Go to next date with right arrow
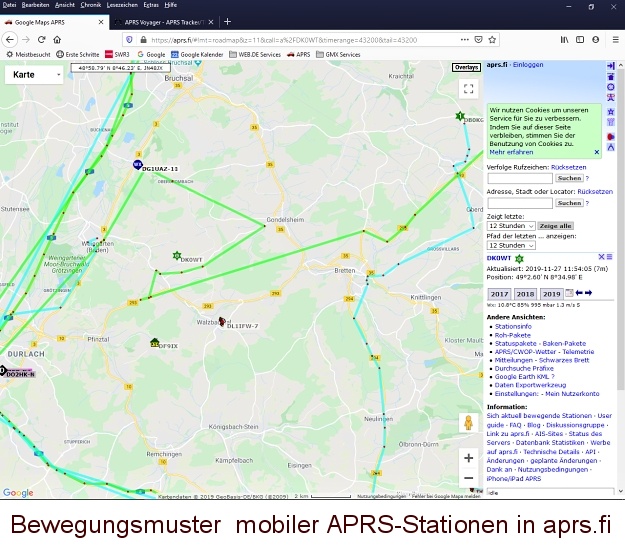This screenshot has width=625, height=550. [588, 293]
